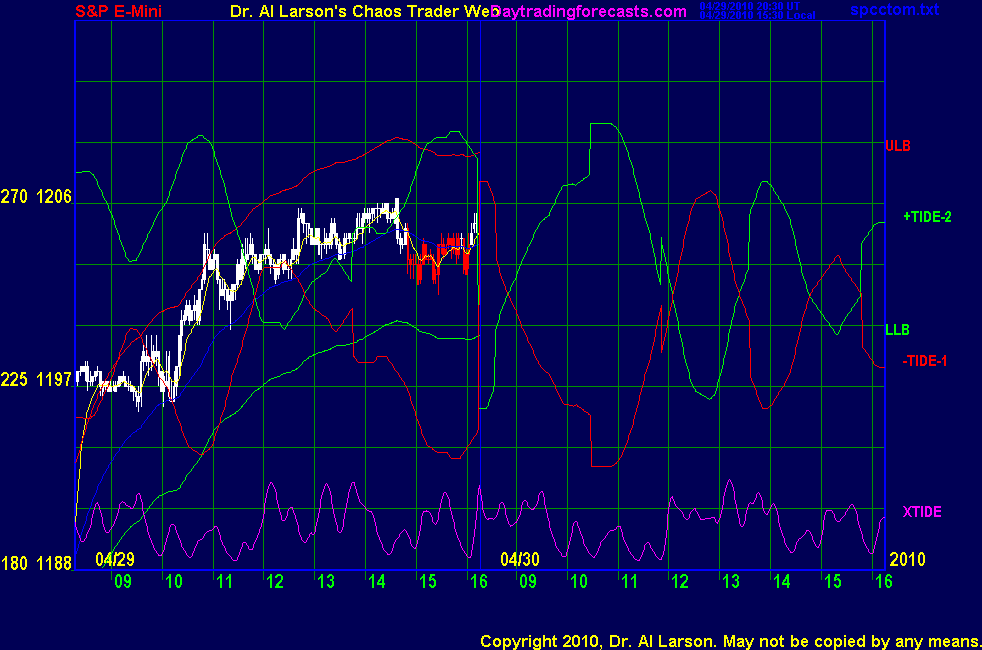This screenshot has height=650, width=982.
Task: Click hour 16 of 04/30 session
Action: 884,582
